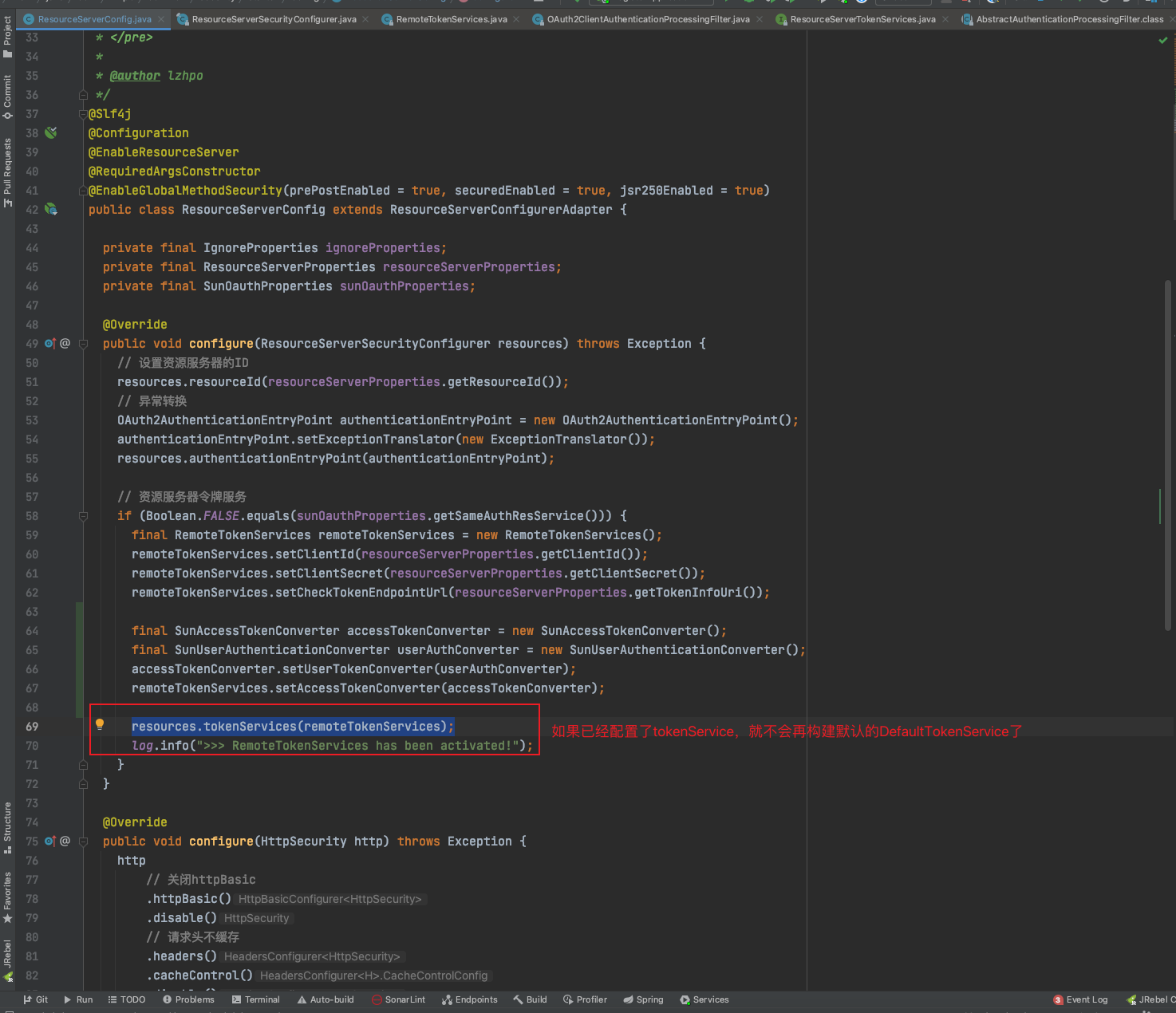Click the overriding method gutter icon on line 49
Viewport: 1176px width, 1013px height.
pos(49,343)
